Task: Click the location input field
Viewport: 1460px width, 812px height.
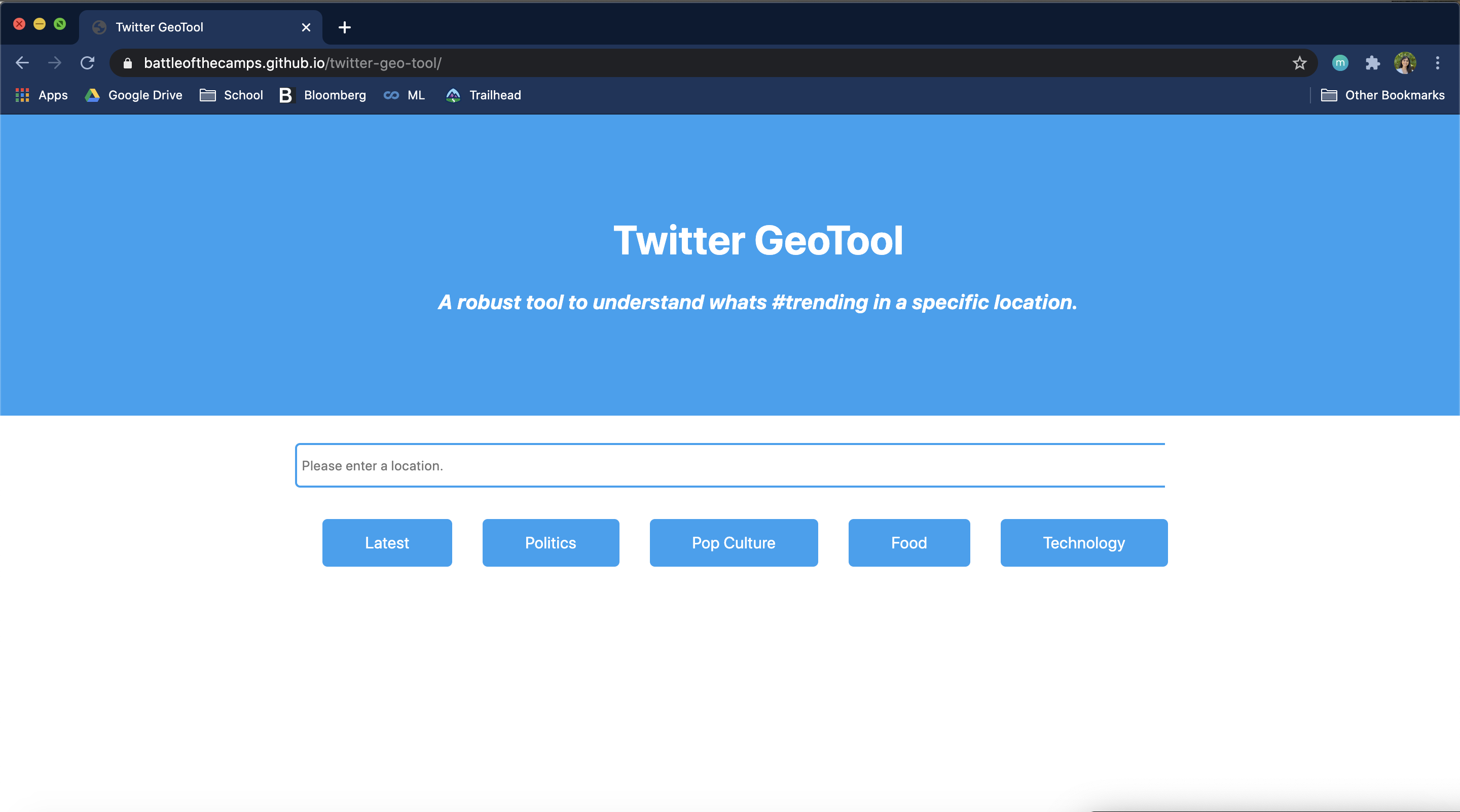Action: 730,465
